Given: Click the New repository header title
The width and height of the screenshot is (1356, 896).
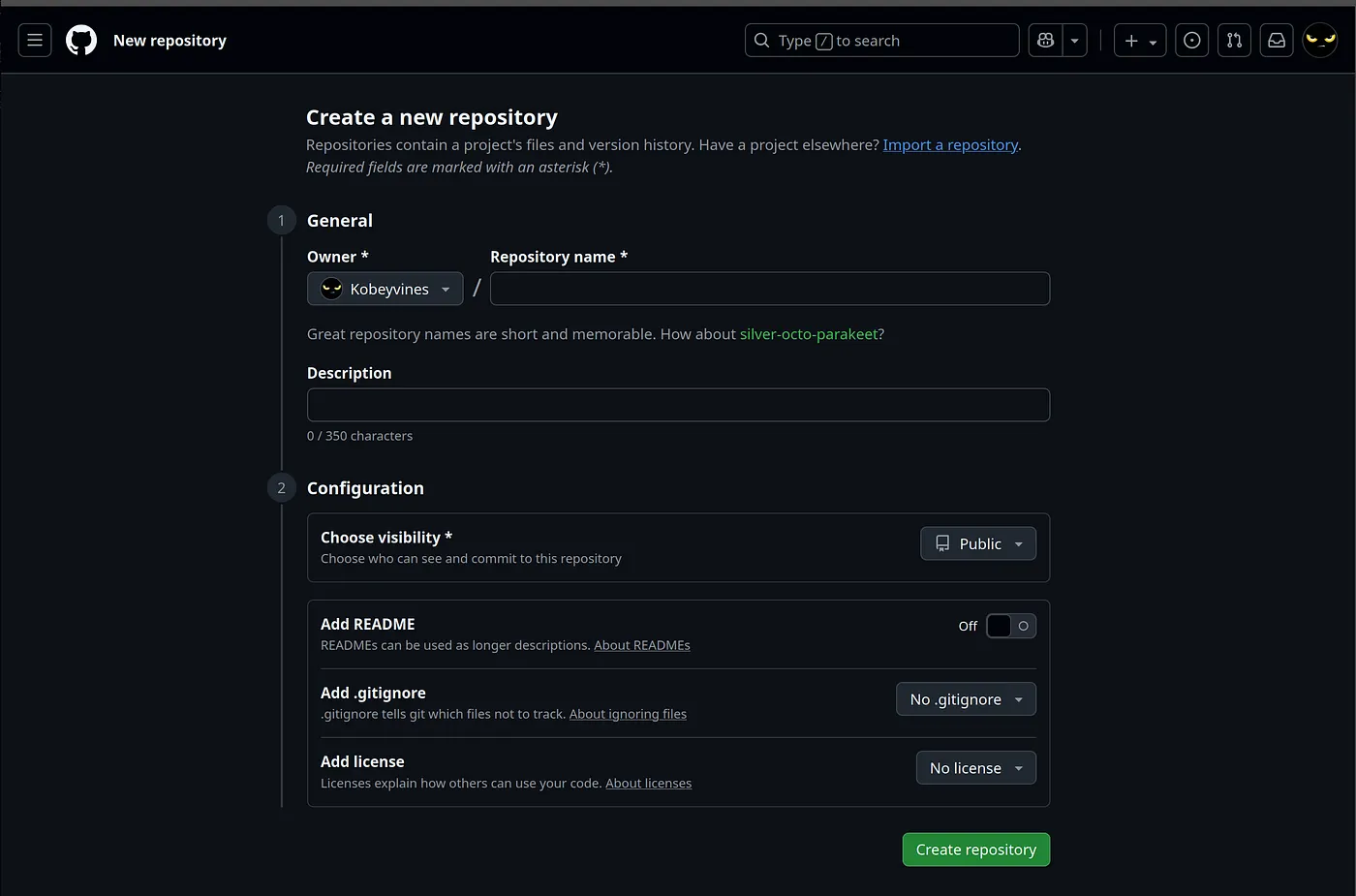Looking at the screenshot, I should (x=169, y=41).
